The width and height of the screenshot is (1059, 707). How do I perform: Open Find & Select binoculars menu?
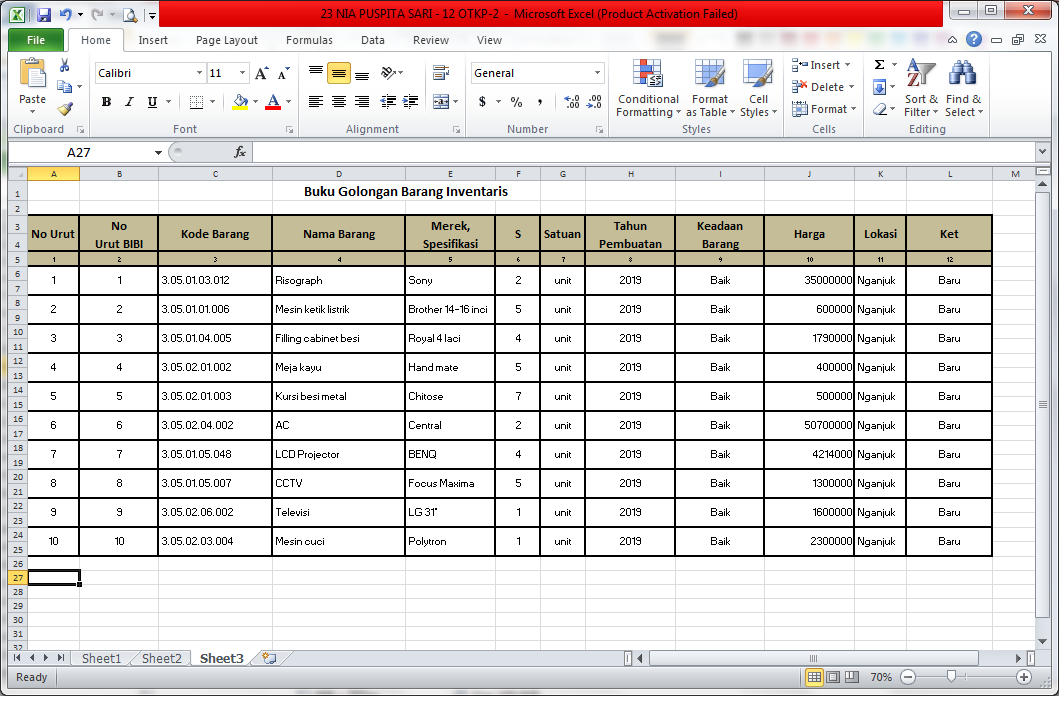click(964, 88)
